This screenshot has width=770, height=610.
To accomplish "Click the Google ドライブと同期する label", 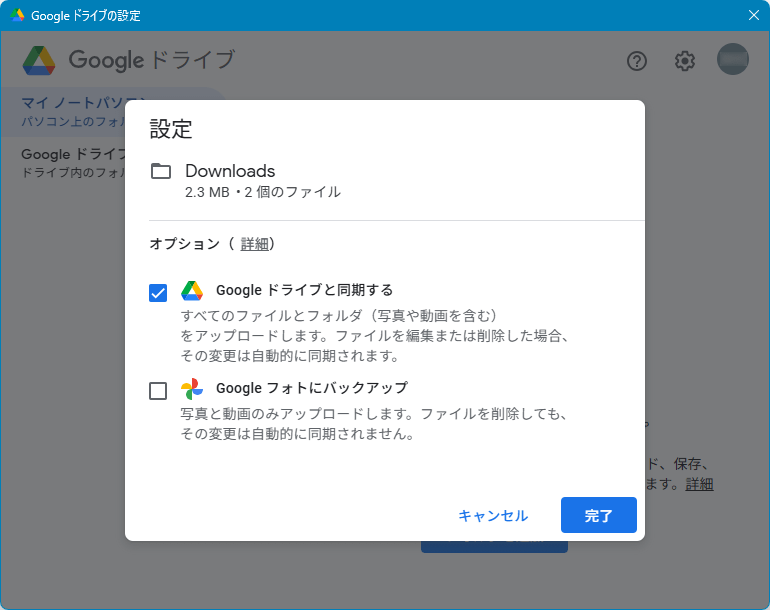I will coord(304,290).
